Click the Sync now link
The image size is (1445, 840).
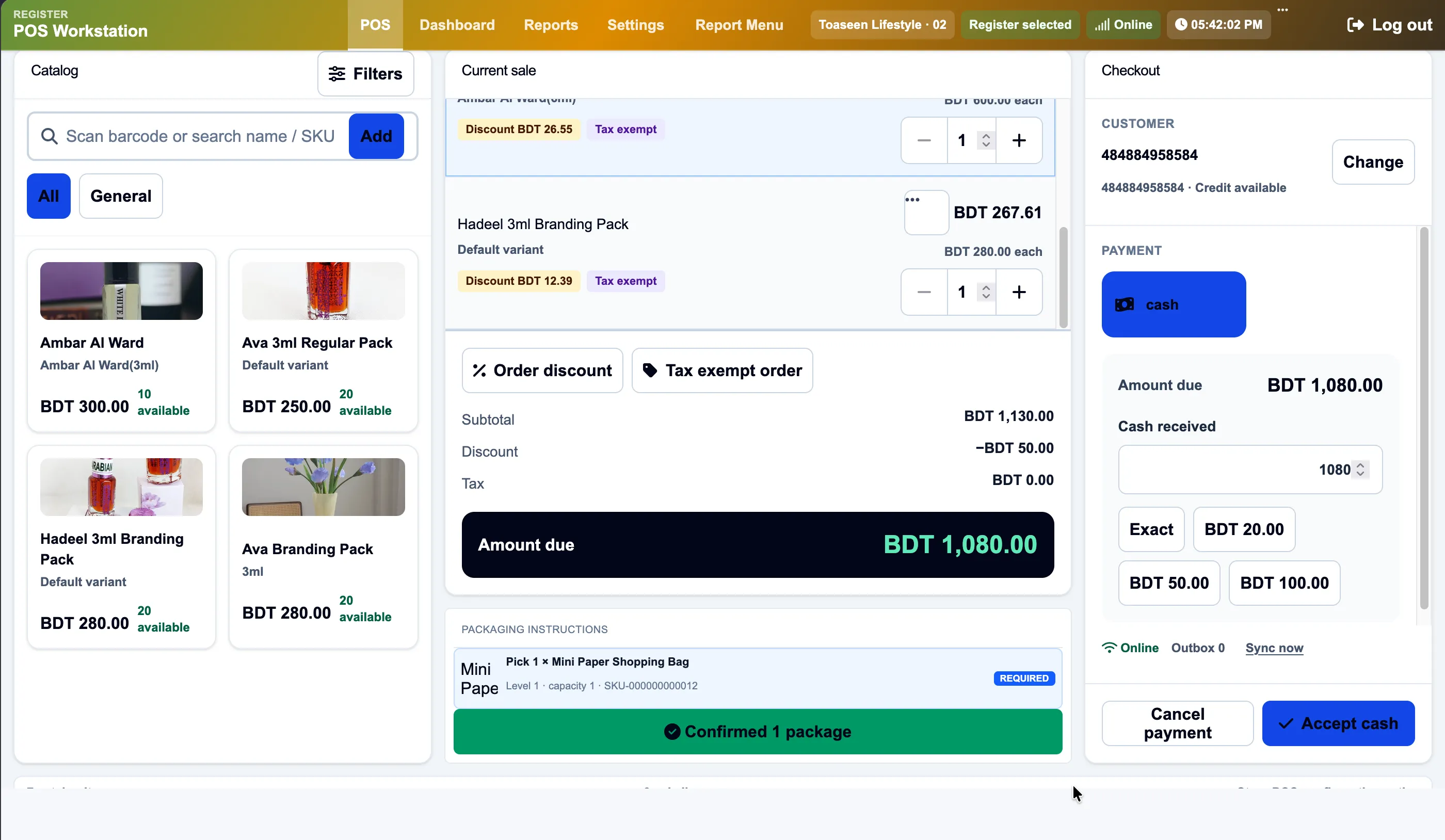[x=1274, y=648]
